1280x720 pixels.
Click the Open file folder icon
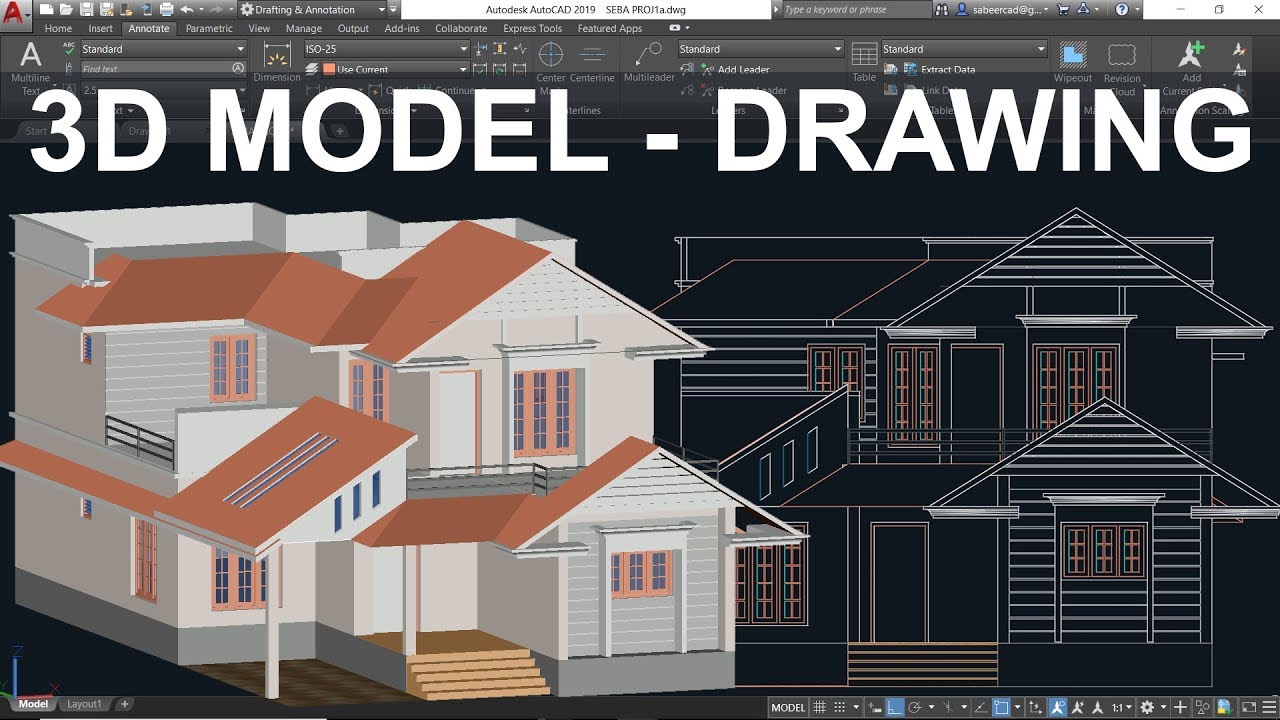pos(66,9)
